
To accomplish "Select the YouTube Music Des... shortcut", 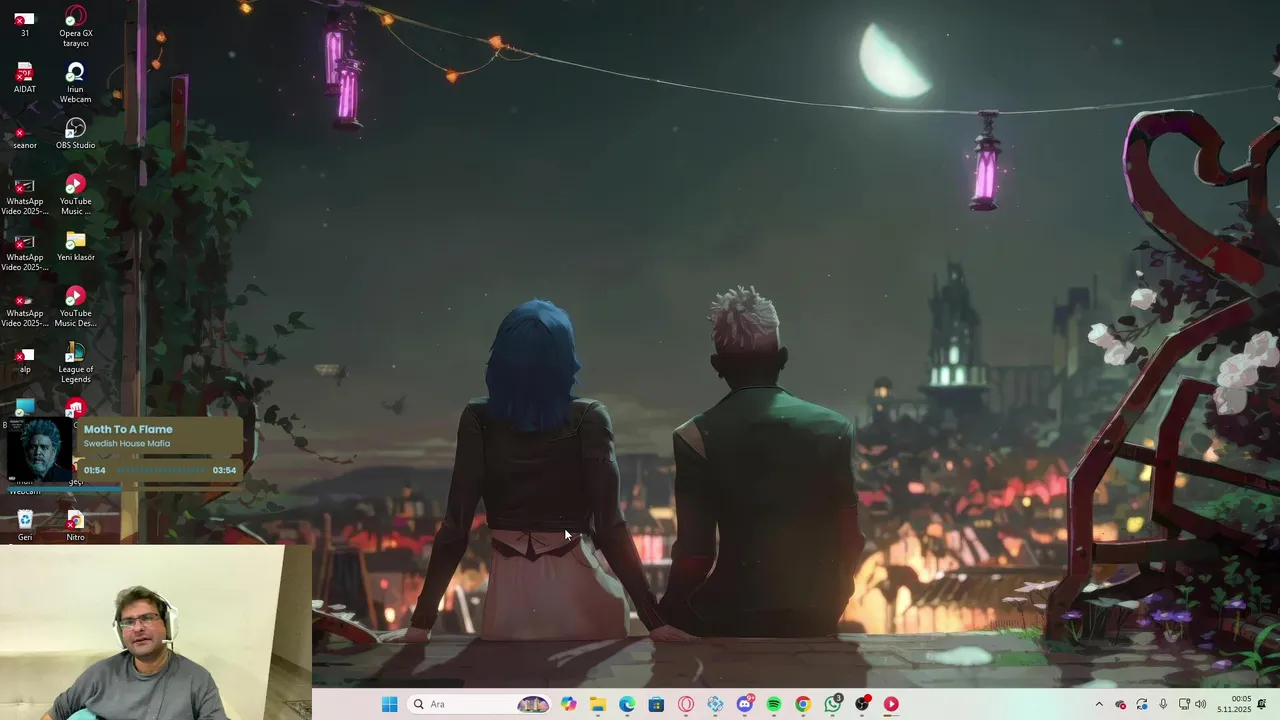I will (x=75, y=306).
